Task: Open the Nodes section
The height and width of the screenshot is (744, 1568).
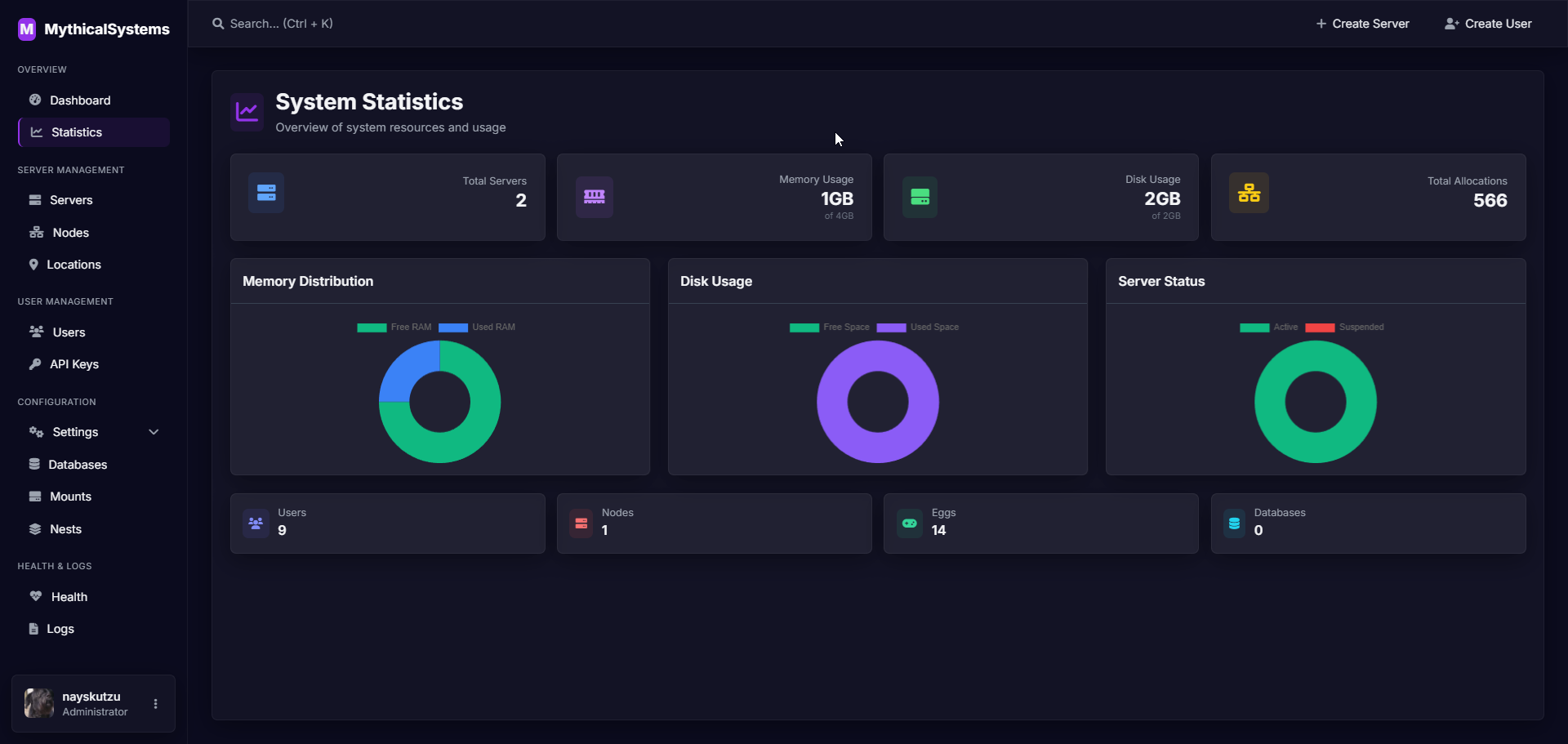Action: pyautogui.click(x=93, y=233)
